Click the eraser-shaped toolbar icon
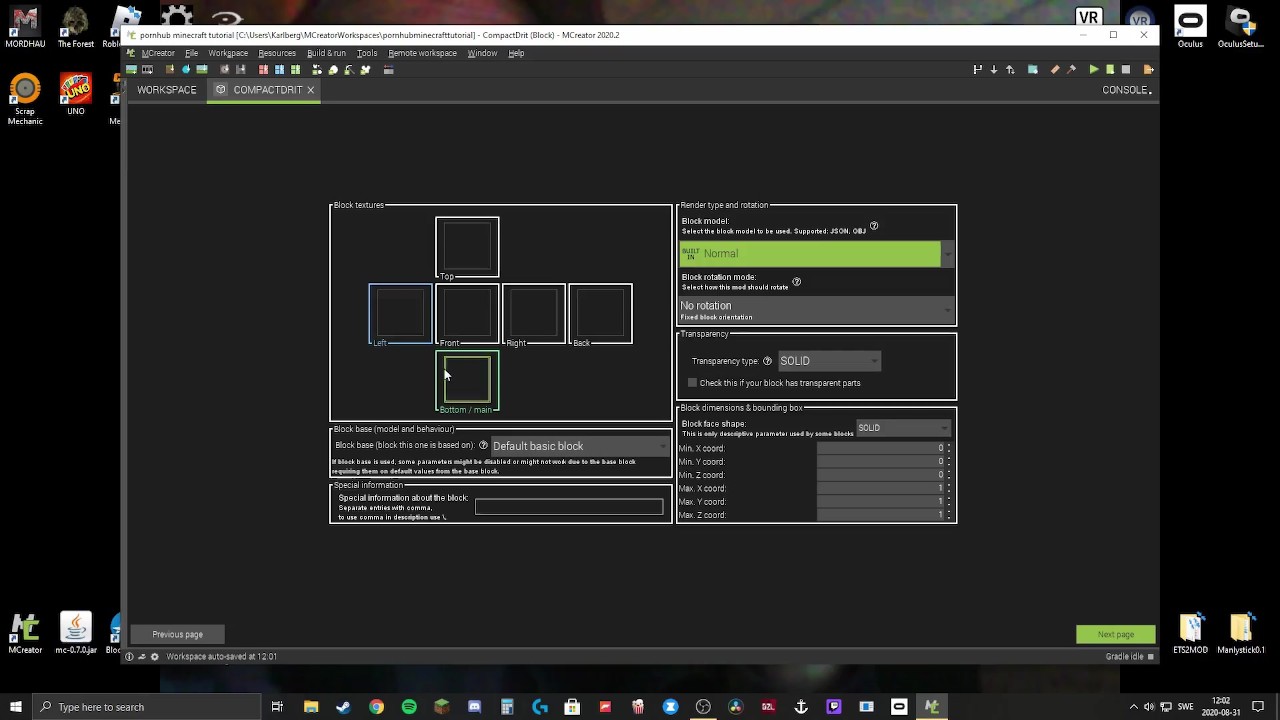The height and width of the screenshot is (720, 1280). click(1055, 69)
